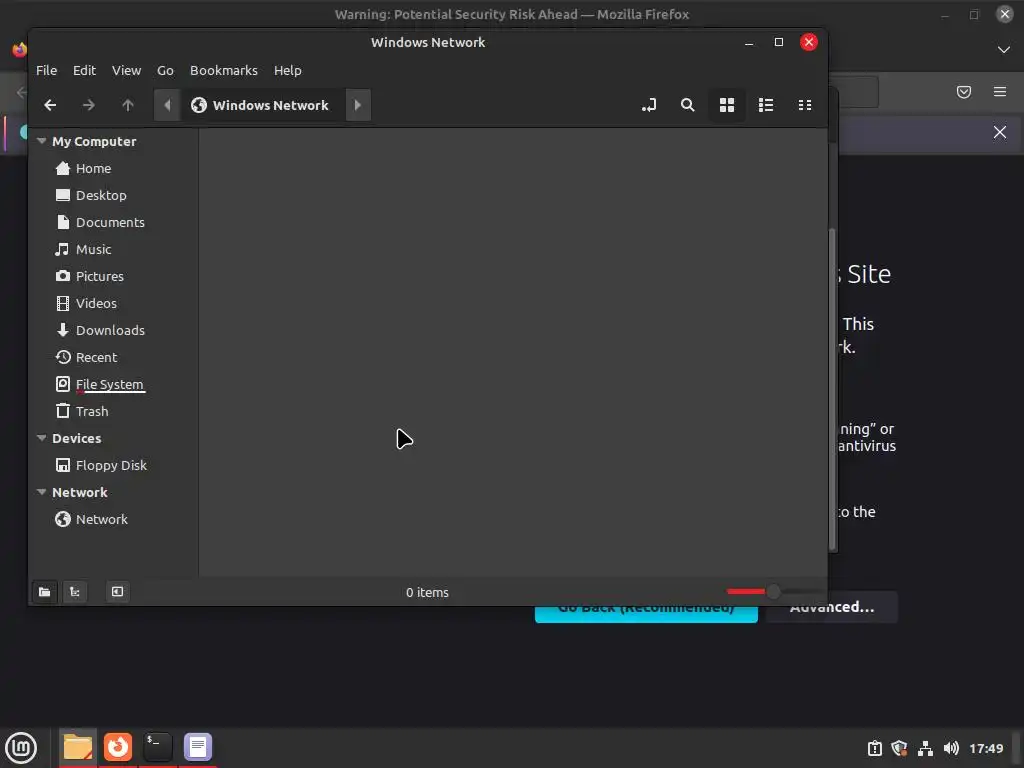Screen dimensions: 1024x768
Task: Select Floppy Disk device
Action: coord(113,465)
